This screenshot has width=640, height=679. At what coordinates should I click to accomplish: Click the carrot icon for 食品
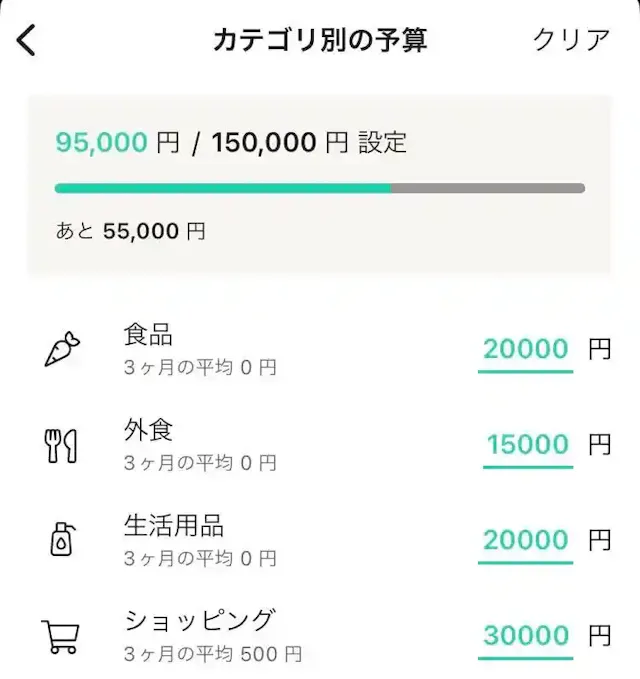pyautogui.click(x=62, y=349)
